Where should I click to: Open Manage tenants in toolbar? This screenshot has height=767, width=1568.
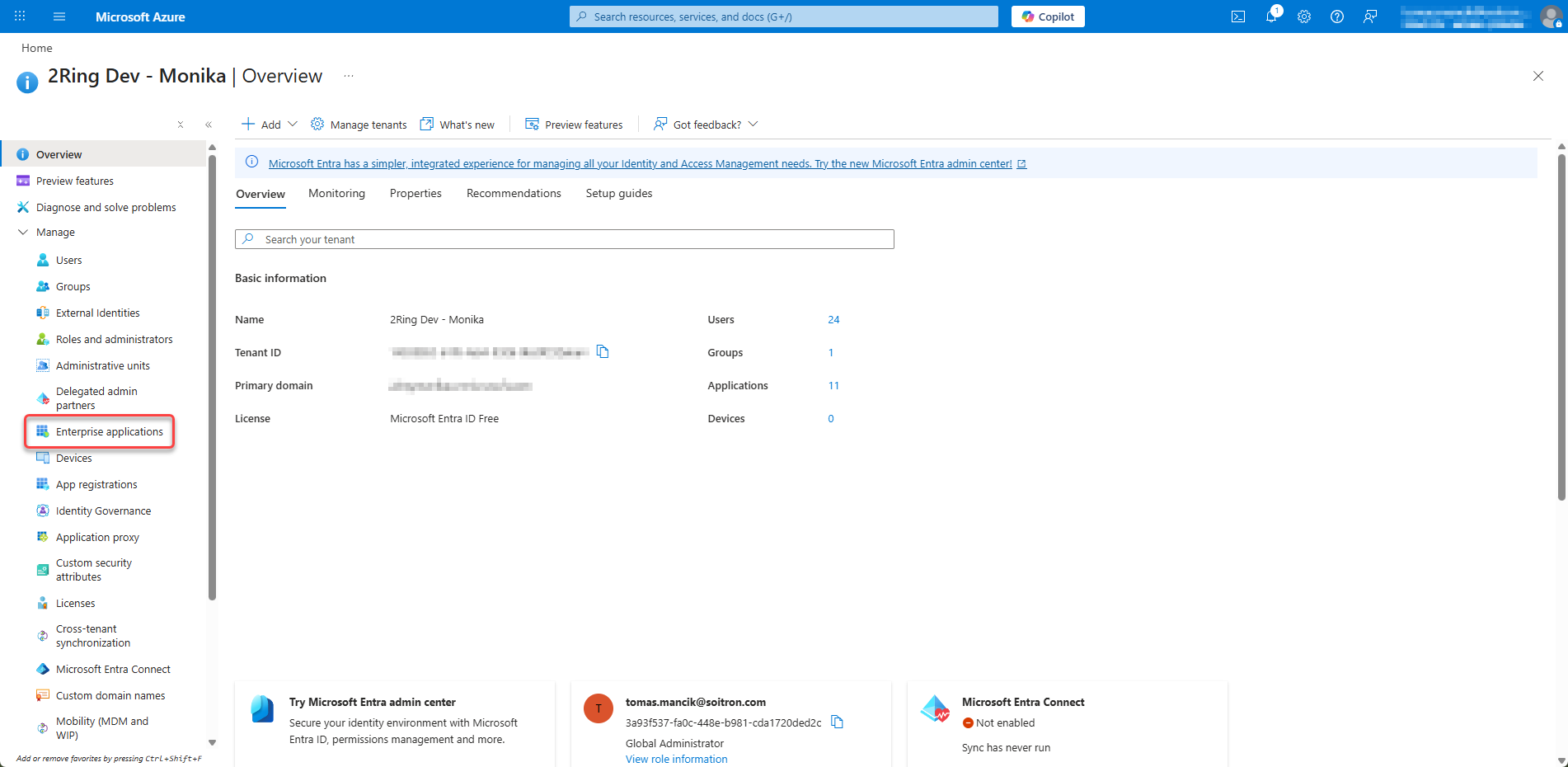tap(359, 125)
